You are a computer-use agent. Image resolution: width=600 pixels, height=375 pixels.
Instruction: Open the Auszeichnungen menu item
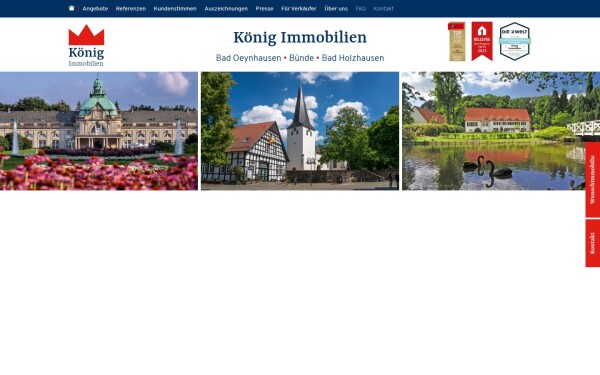(x=226, y=8)
